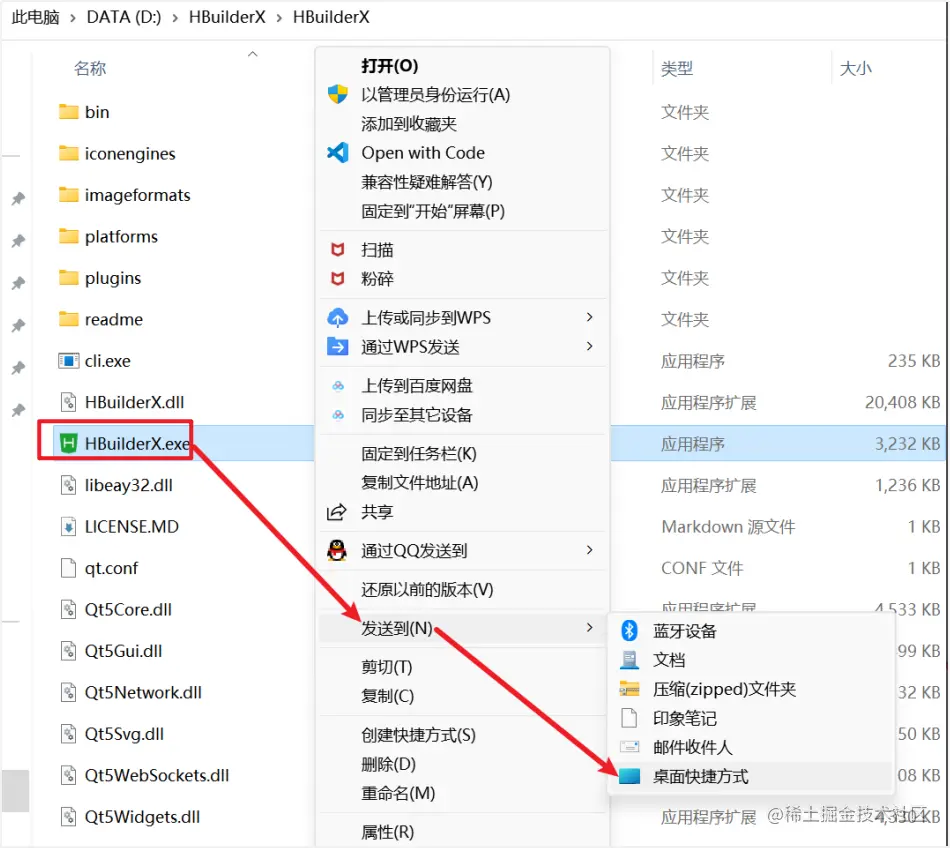Viewport: 951px width, 848px height.
Task: Select 还原以前的版本(V)
Action: point(428,589)
